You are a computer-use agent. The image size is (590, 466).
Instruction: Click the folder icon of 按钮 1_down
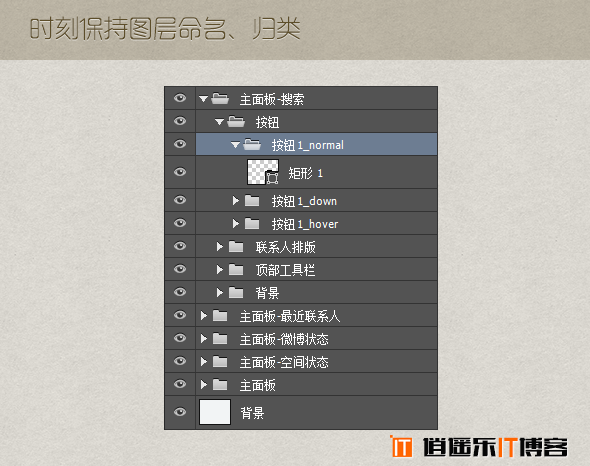coord(252,201)
